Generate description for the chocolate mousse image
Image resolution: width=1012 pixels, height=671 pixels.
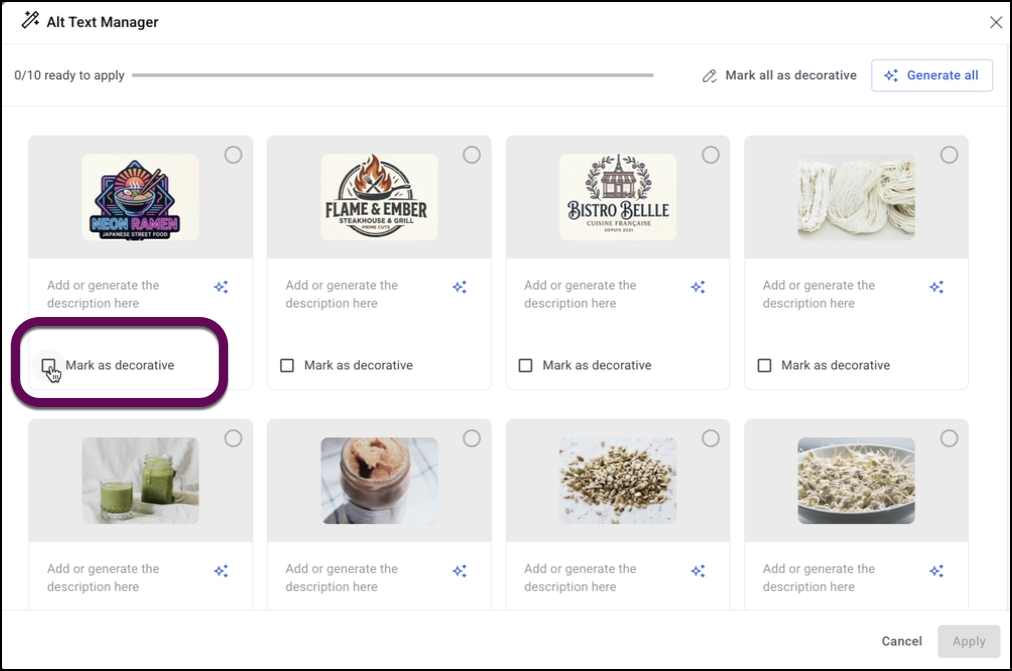(x=460, y=571)
